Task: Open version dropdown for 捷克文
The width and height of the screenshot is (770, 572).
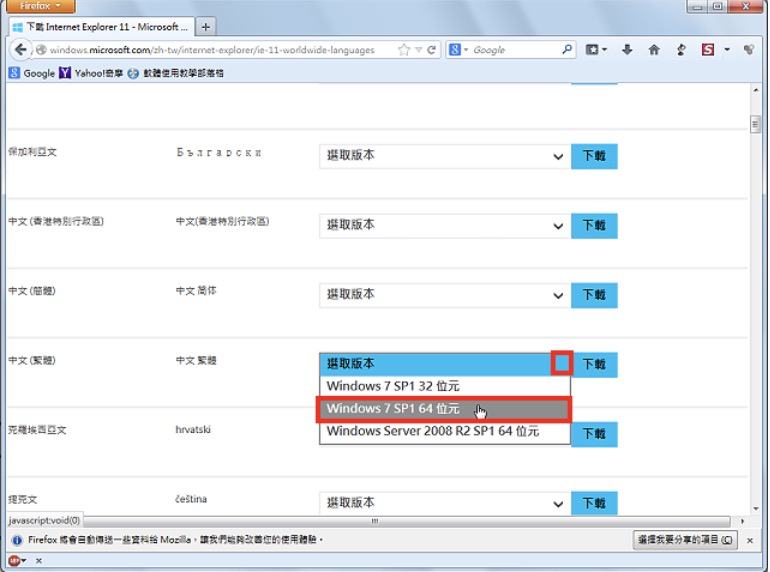Action: tap(445, 503)
